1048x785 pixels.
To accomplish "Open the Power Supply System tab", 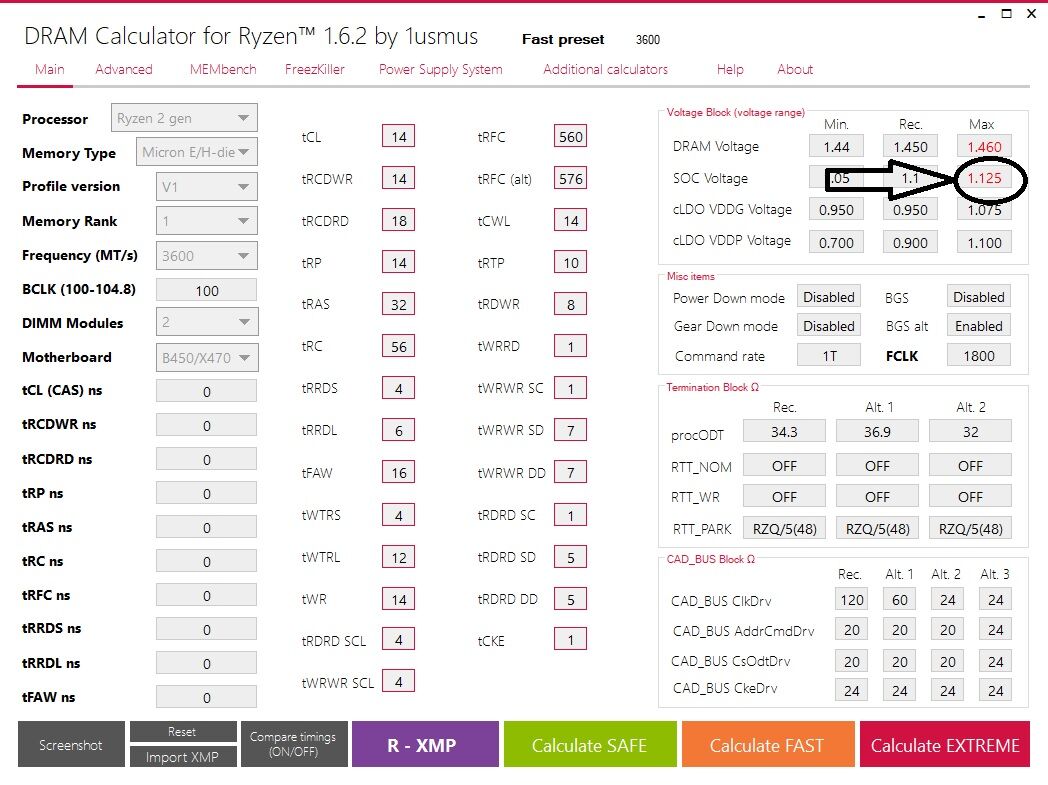I will tap(440, 69).
